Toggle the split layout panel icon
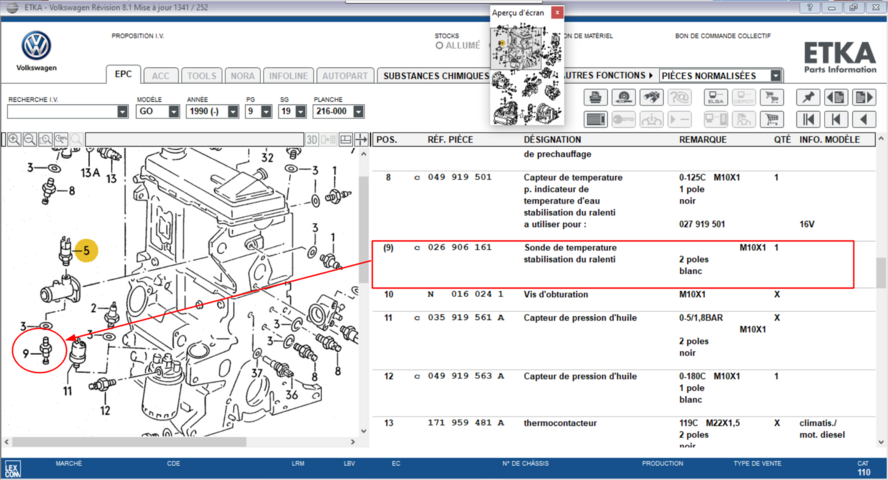Viewport: 888px width, 480px height. coord(345,139)
